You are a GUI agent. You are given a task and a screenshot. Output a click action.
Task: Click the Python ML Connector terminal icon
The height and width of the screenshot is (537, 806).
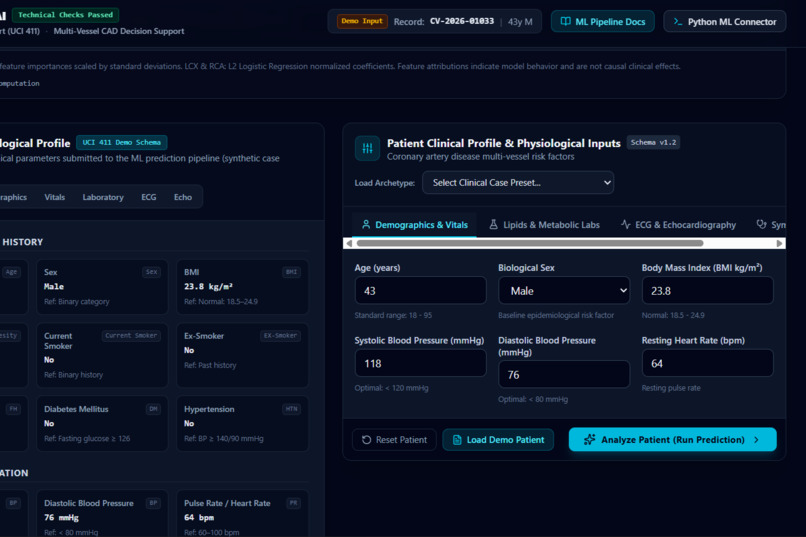click(x=678, y=22)
